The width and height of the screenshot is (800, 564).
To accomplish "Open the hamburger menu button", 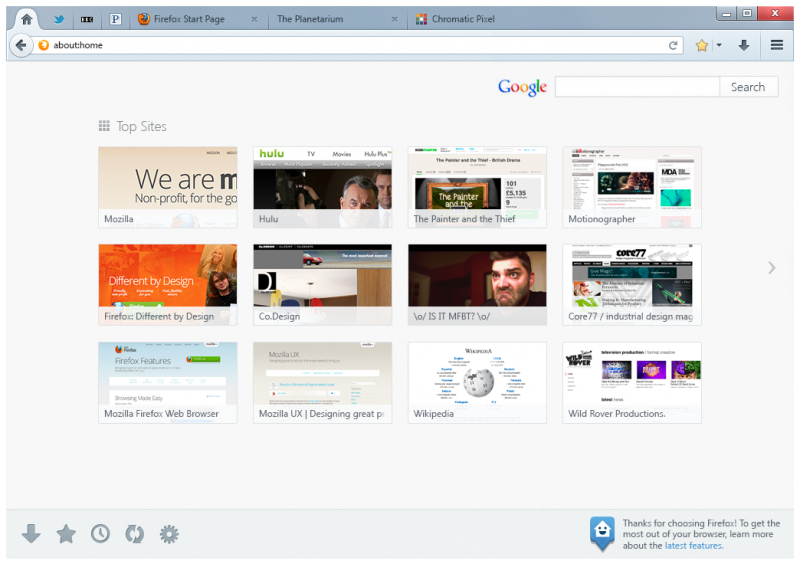I will click(x=777, y=45).
